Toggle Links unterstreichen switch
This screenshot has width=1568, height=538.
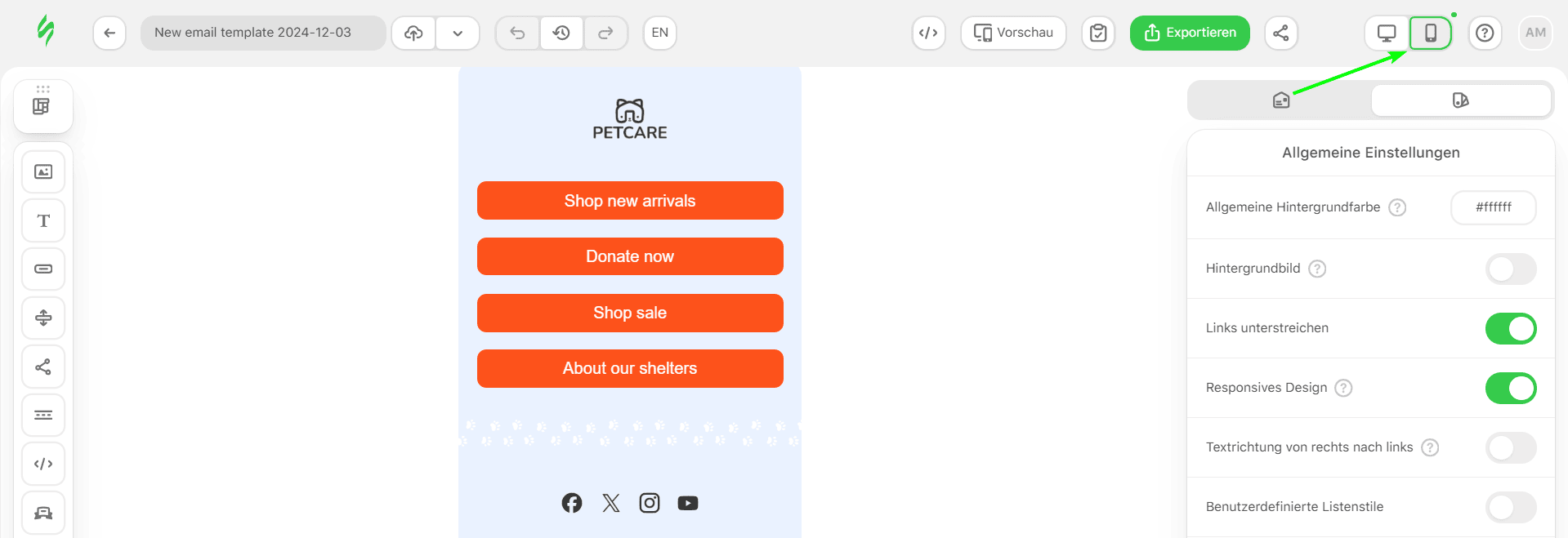click(x=1510, y=328)
